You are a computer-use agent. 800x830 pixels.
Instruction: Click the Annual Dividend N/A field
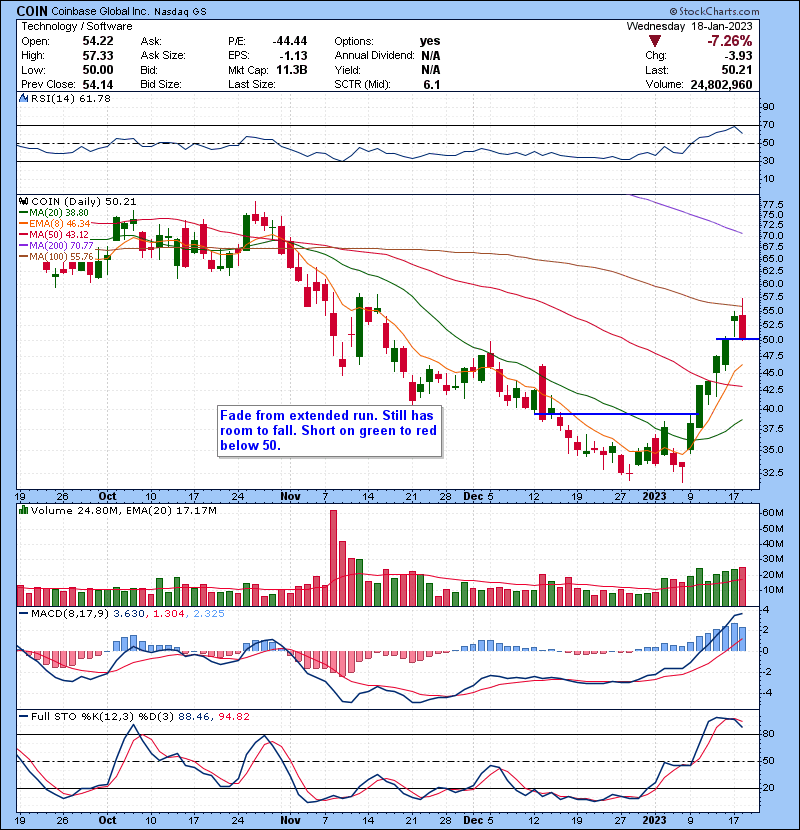pos(387,56)
